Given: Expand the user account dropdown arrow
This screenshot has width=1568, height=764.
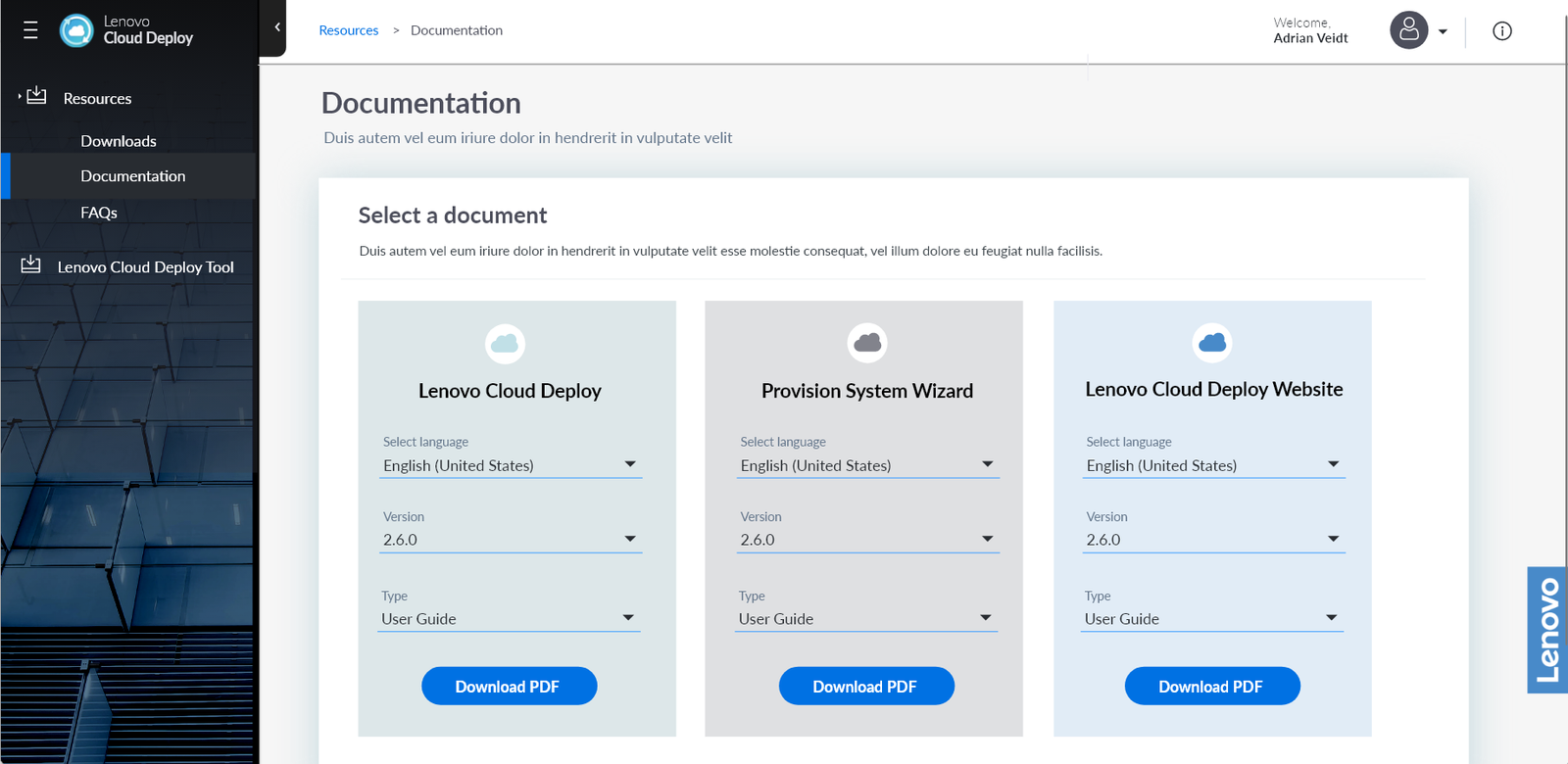Looking at the screenshot, I should 1443,32.
